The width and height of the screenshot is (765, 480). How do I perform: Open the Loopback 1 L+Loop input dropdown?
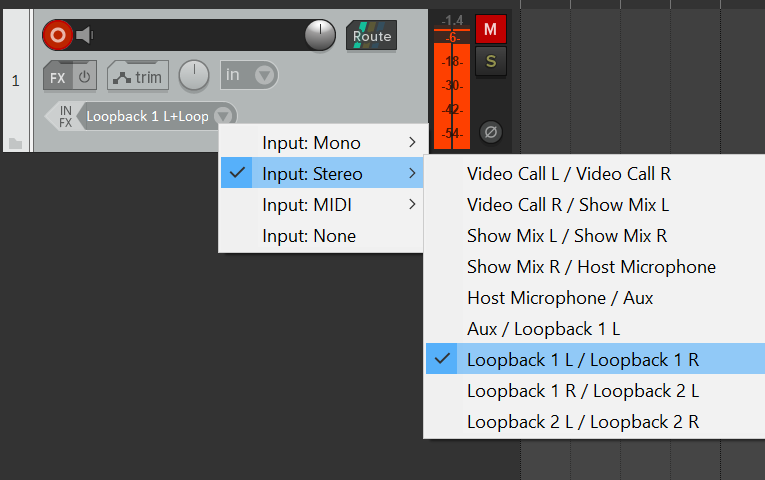point(157,116)
